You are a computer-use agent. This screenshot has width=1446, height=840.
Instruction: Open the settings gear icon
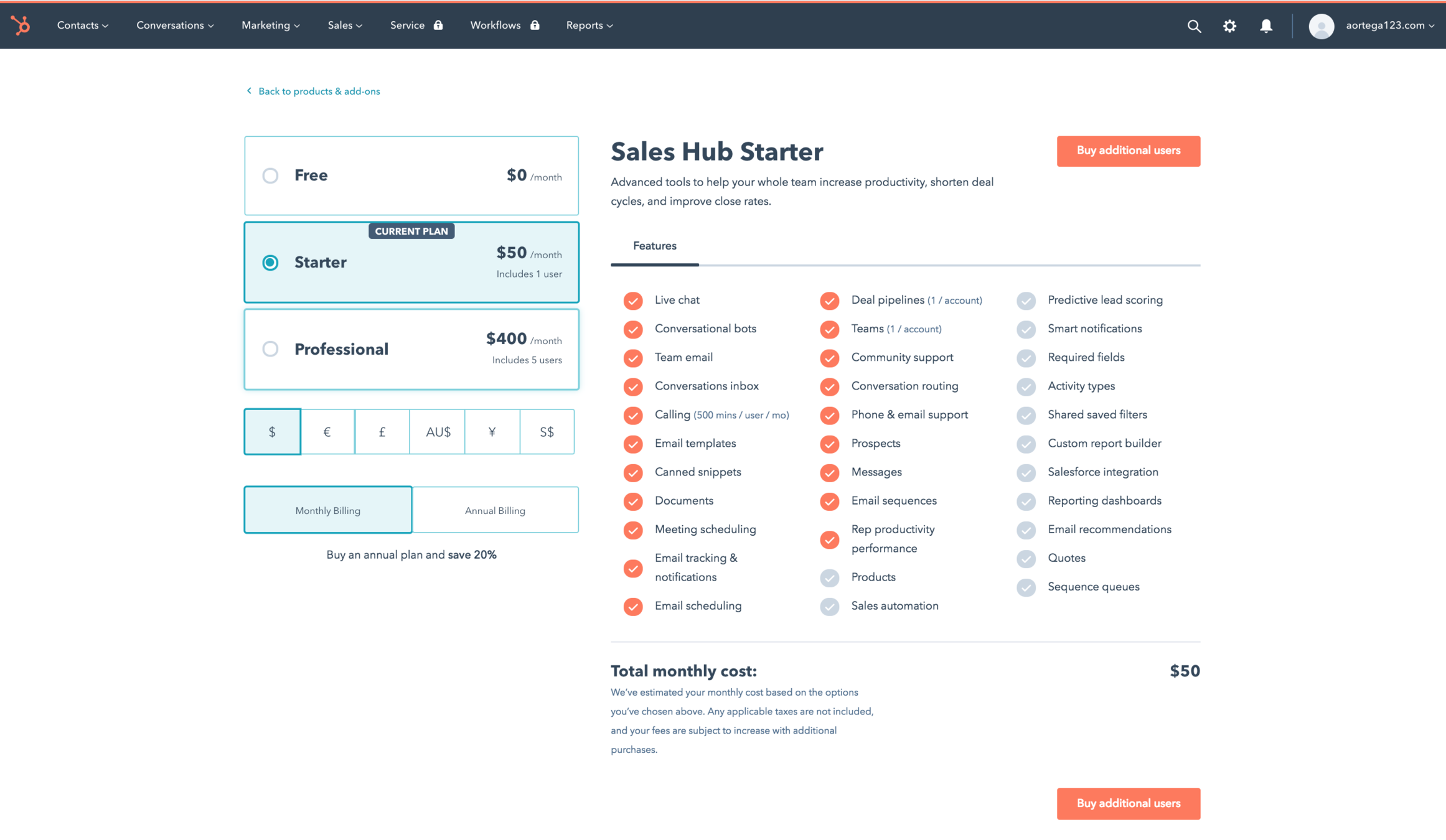1229,26
